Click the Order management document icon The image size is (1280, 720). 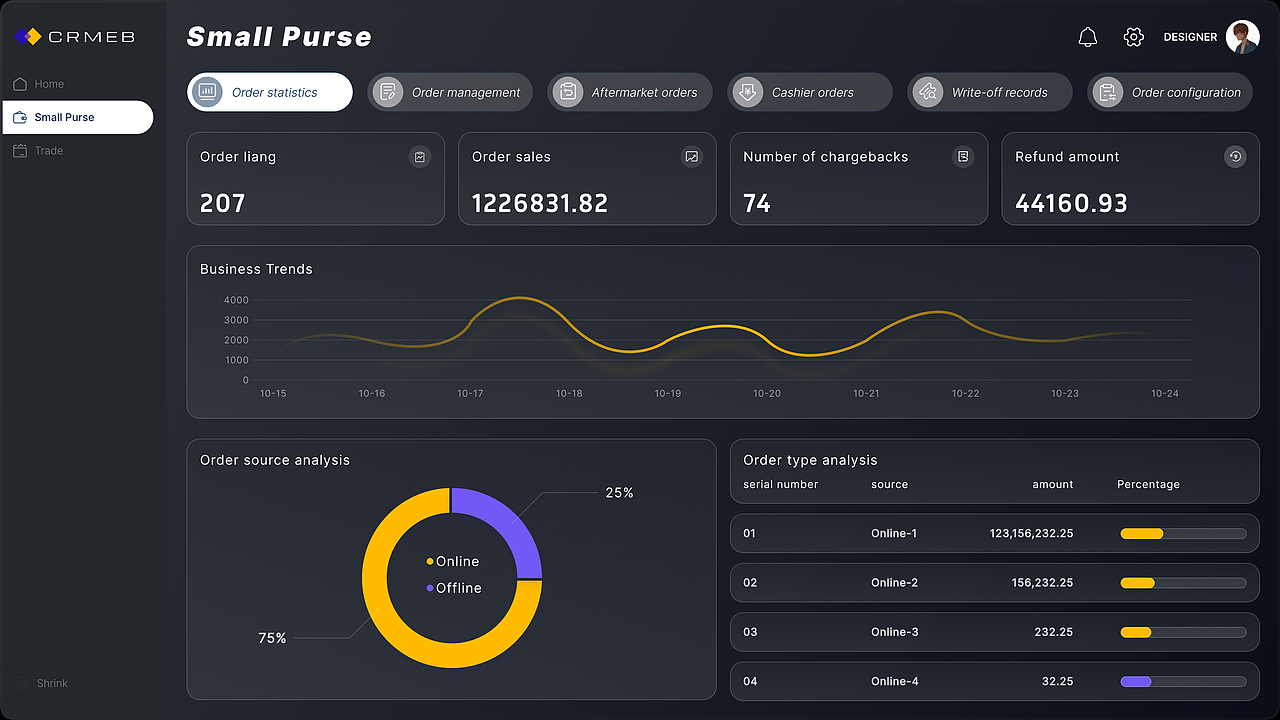click(x=387, y=92)
